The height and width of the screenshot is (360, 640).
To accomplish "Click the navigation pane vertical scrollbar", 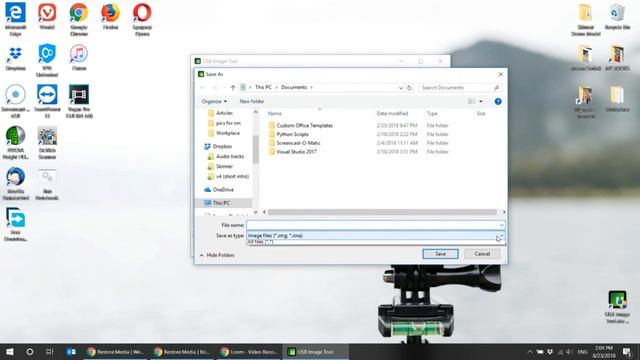I will [x=256, y=149].
